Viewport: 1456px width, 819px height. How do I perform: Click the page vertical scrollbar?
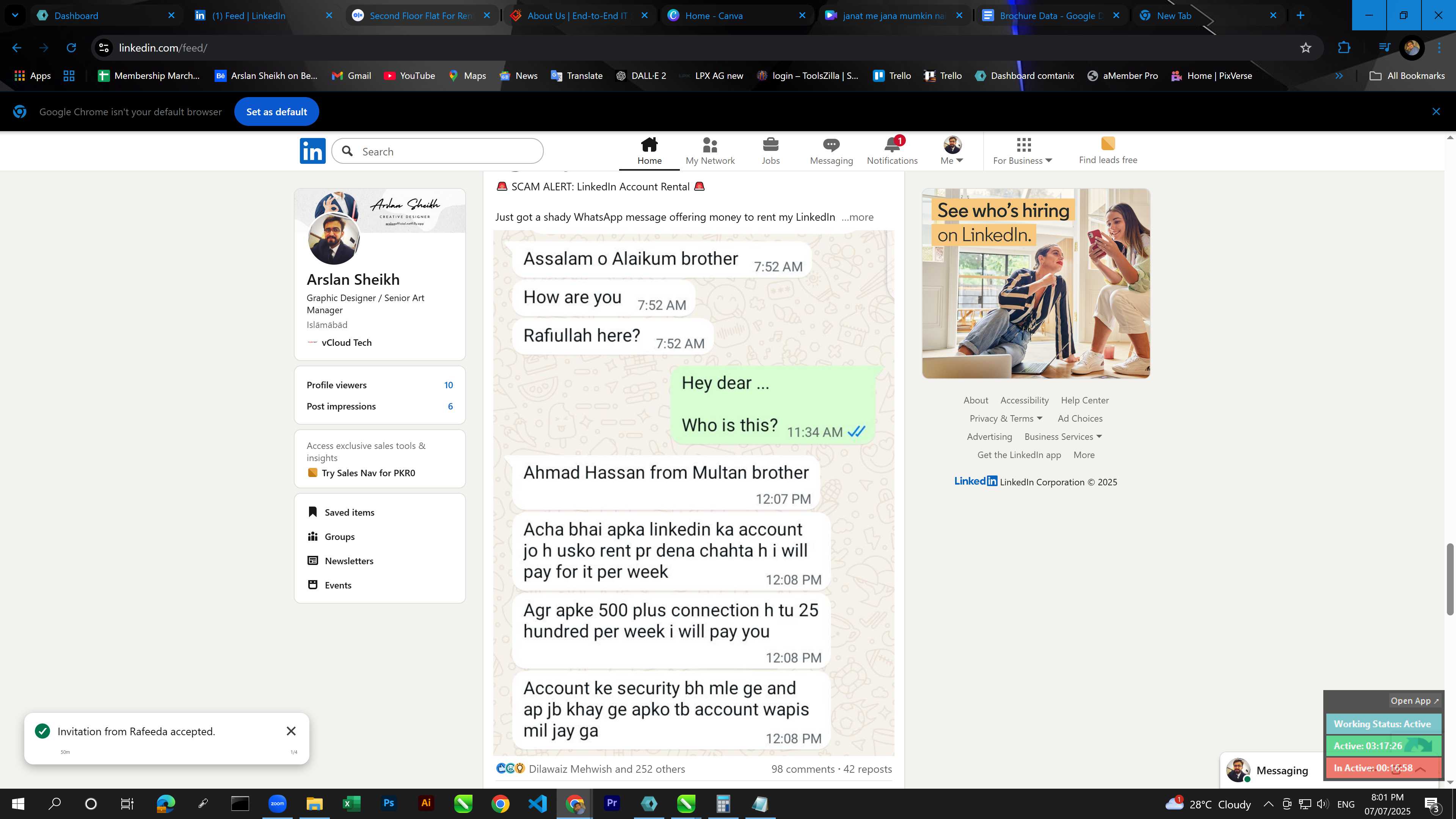(1450, 579)
